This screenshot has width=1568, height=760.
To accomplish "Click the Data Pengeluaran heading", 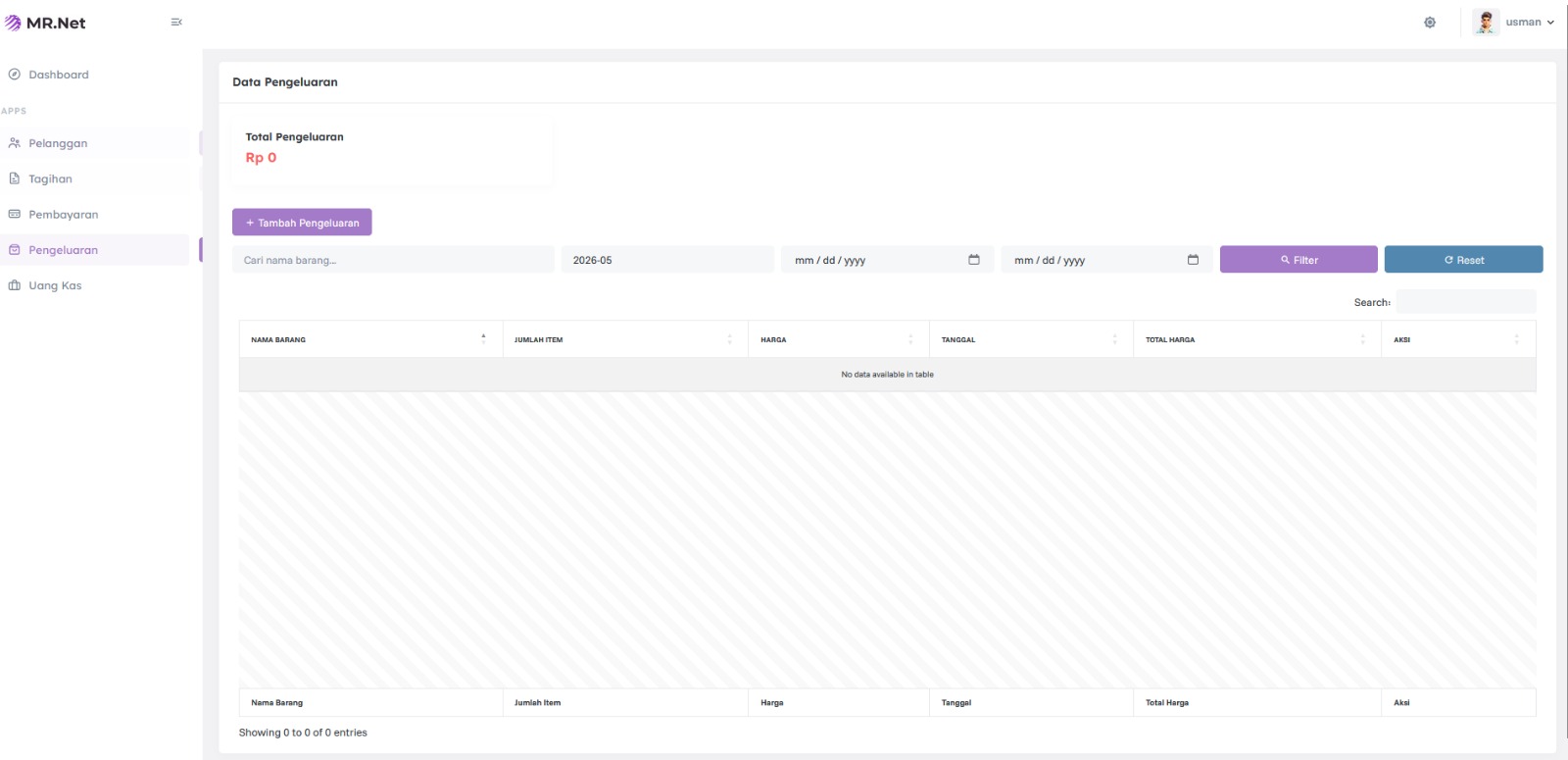I will pos(285,82).
